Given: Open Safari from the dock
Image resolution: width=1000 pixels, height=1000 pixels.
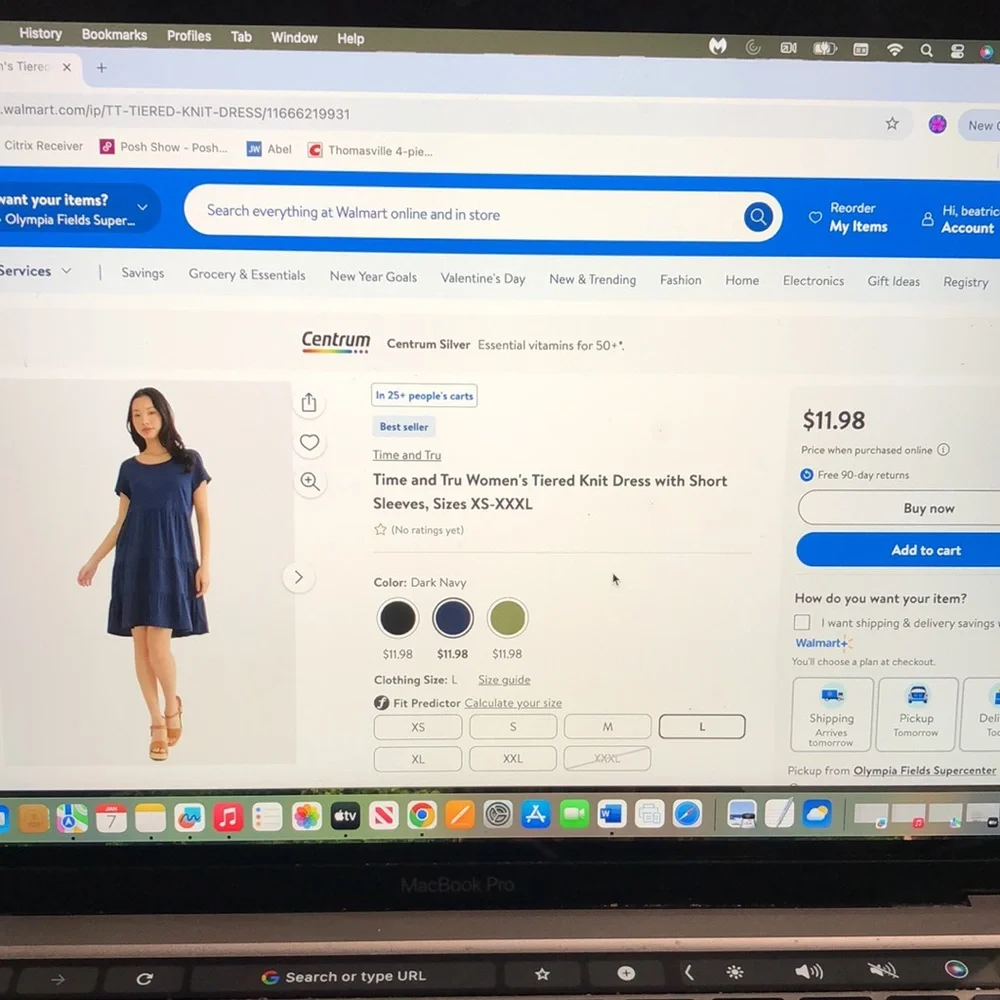Looking at the screenshot, I should pos(687,814).
